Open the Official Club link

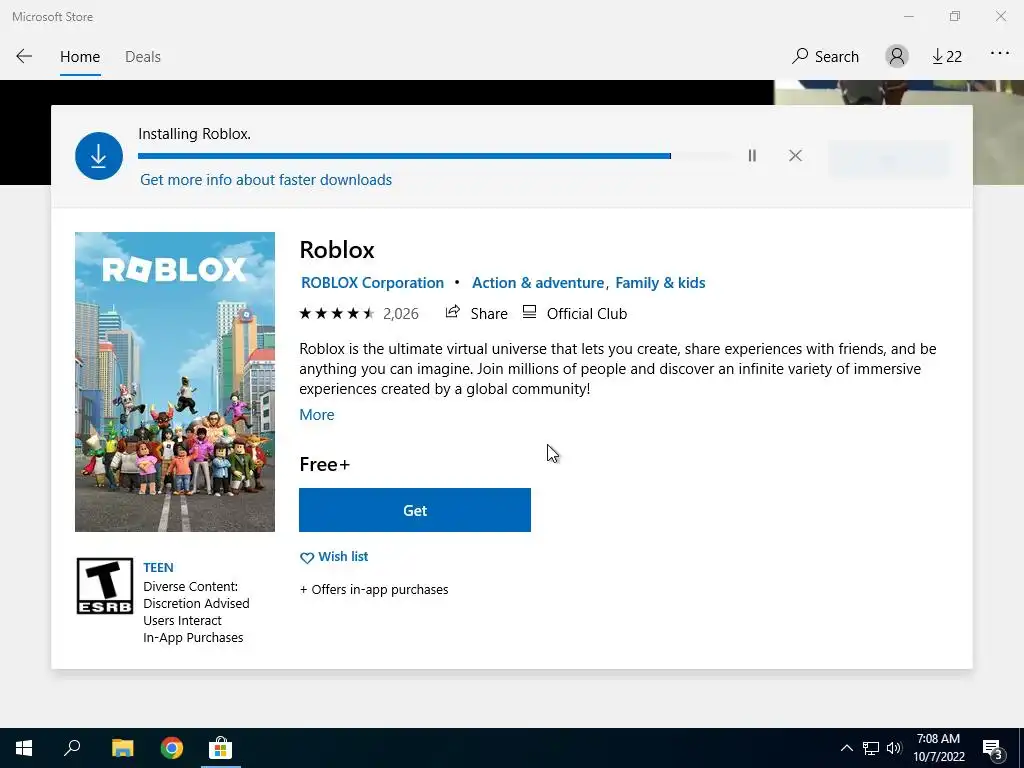(575, 313)
